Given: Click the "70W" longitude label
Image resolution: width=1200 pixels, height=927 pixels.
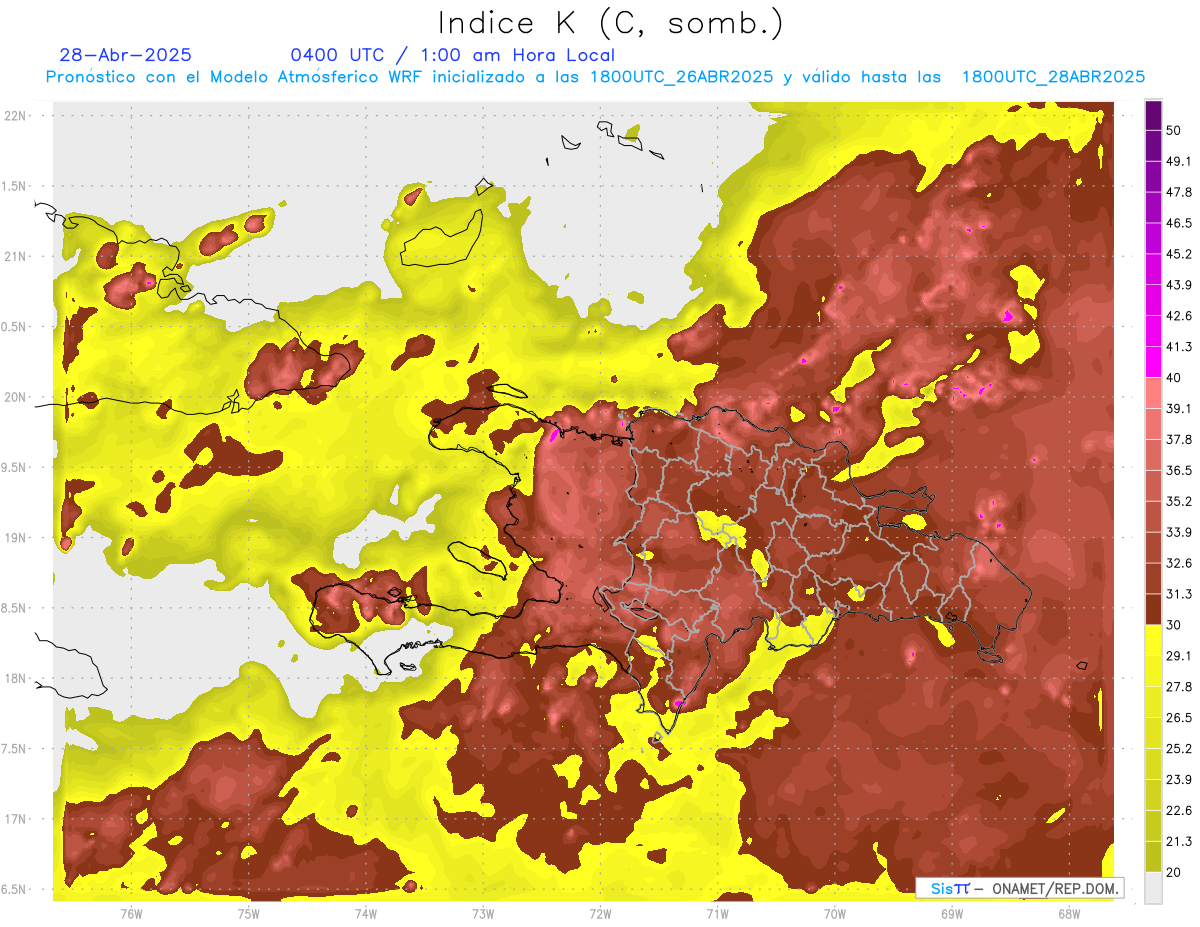Looking at the screenshot, I should click(x=834, y=913).
